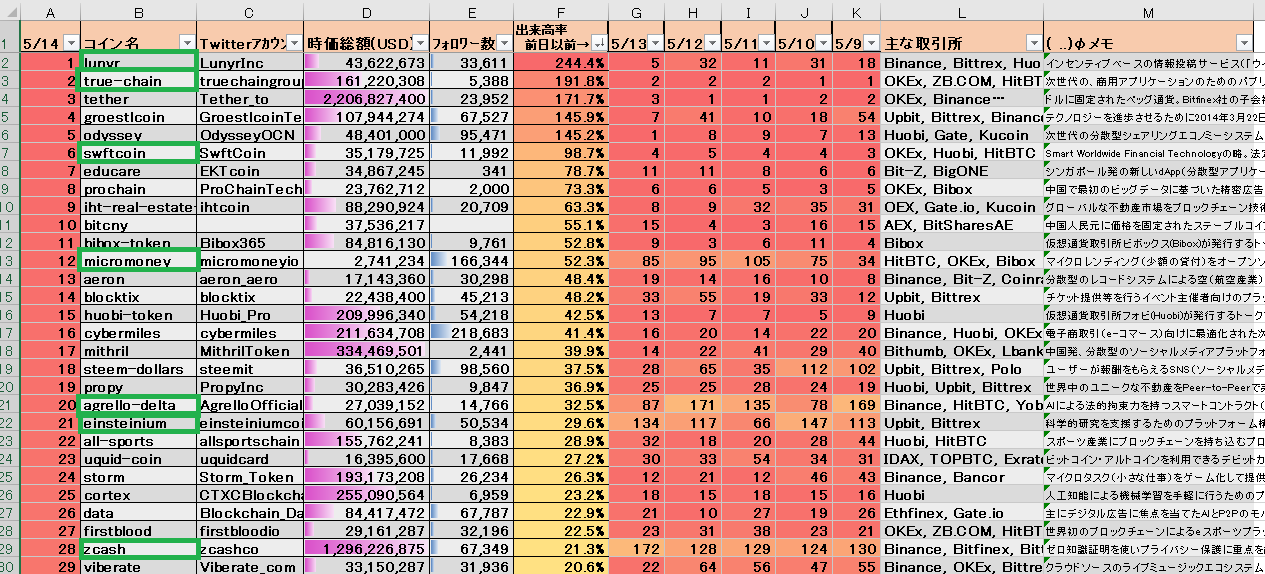Select the zcash coin name cell
The image size is (1265, 574).
point(137,549)
